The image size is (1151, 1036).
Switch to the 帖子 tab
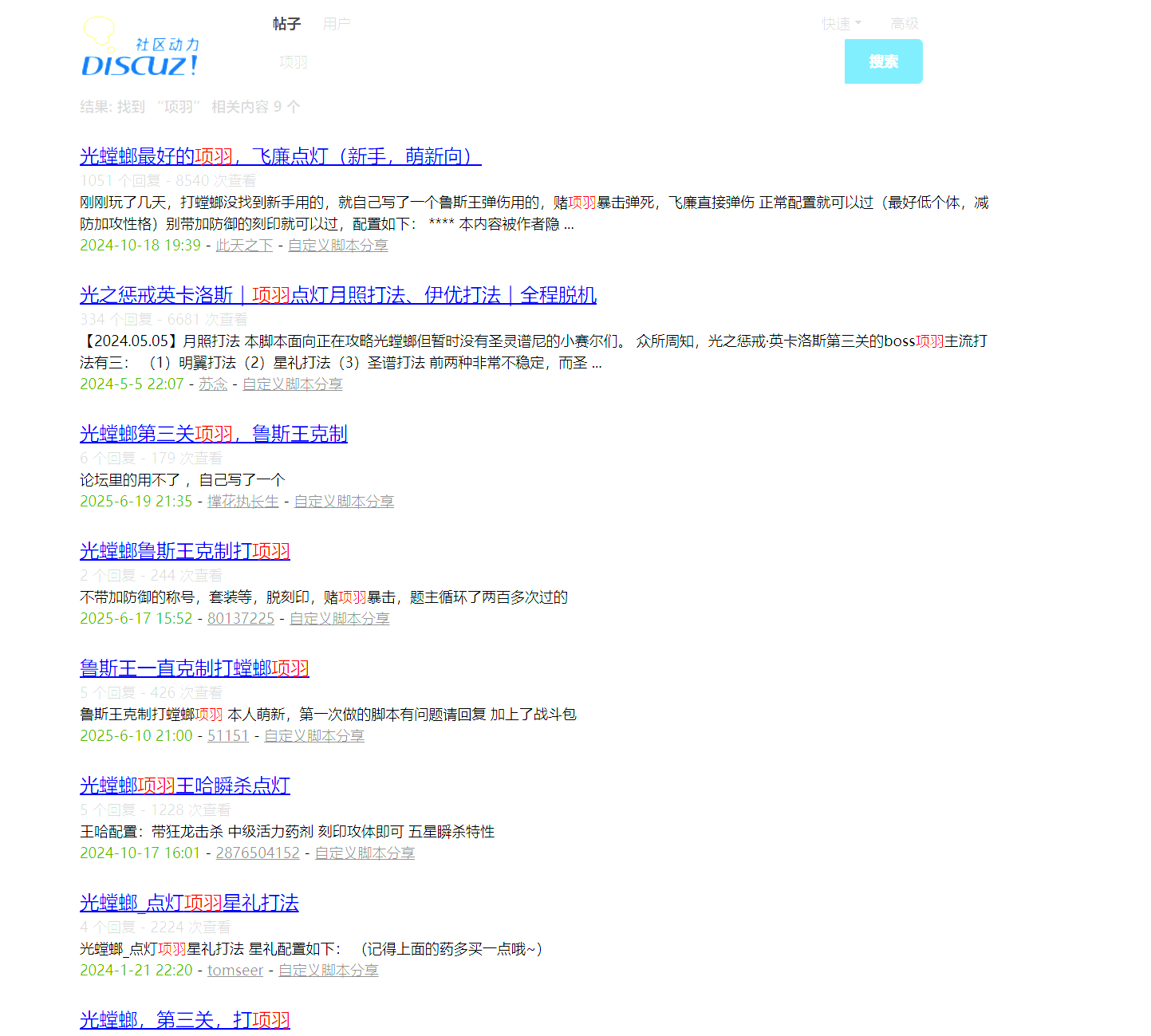tap(286, 24)
